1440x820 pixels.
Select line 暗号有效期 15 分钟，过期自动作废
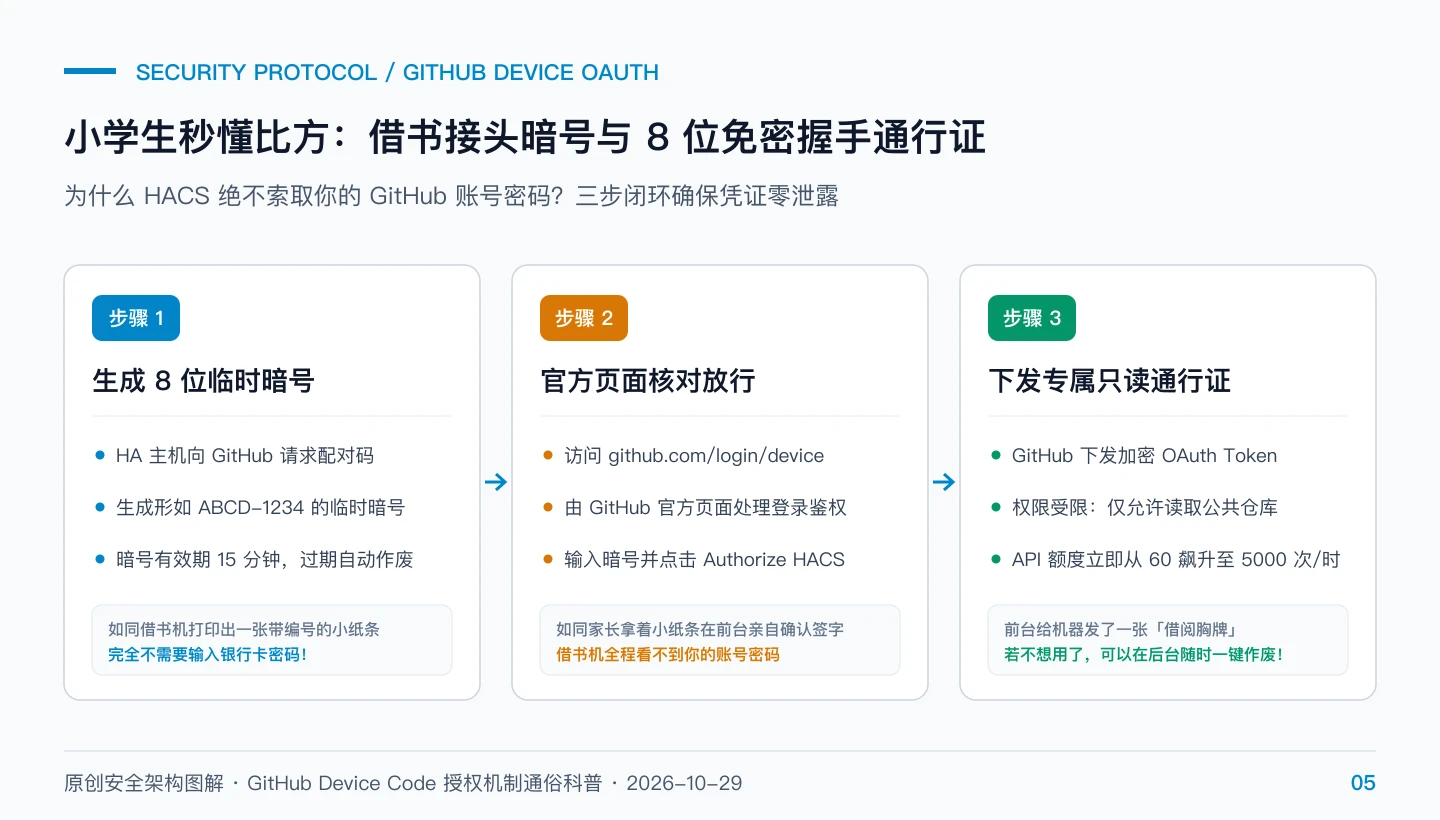(x=265, y=560)
